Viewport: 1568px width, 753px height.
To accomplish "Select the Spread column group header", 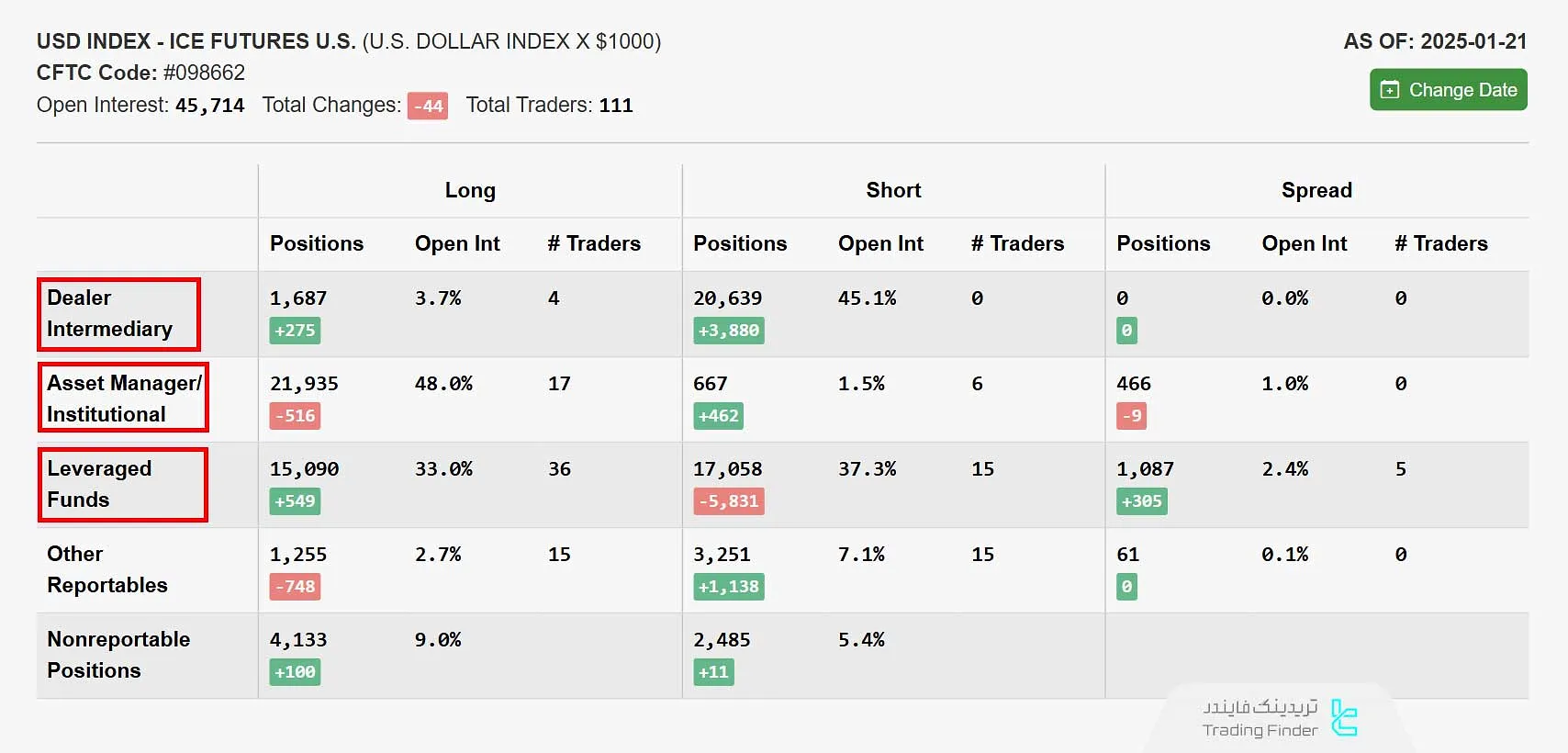I will [x=1316, y=190].
